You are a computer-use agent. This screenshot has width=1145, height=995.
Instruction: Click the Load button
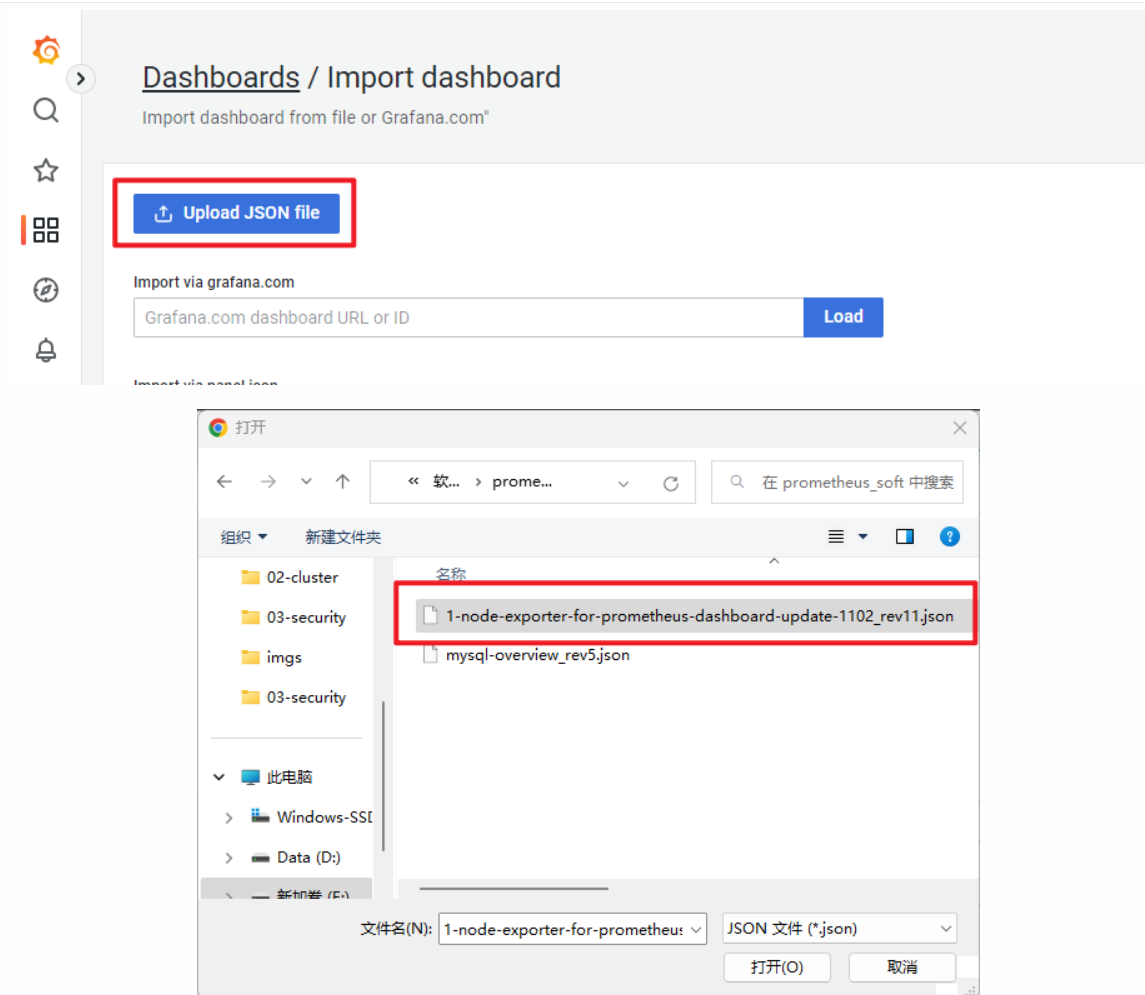click(x=843, y=317)
